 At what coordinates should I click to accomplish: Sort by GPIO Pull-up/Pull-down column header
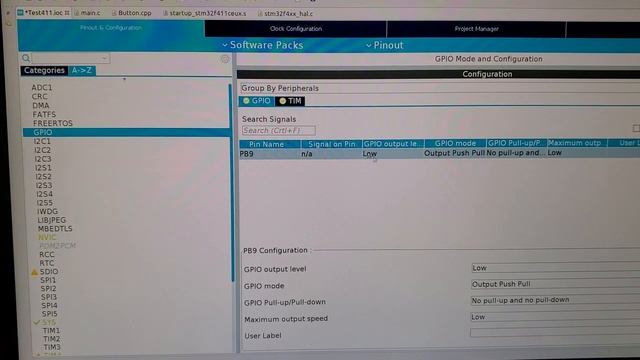tap(516, 143)
